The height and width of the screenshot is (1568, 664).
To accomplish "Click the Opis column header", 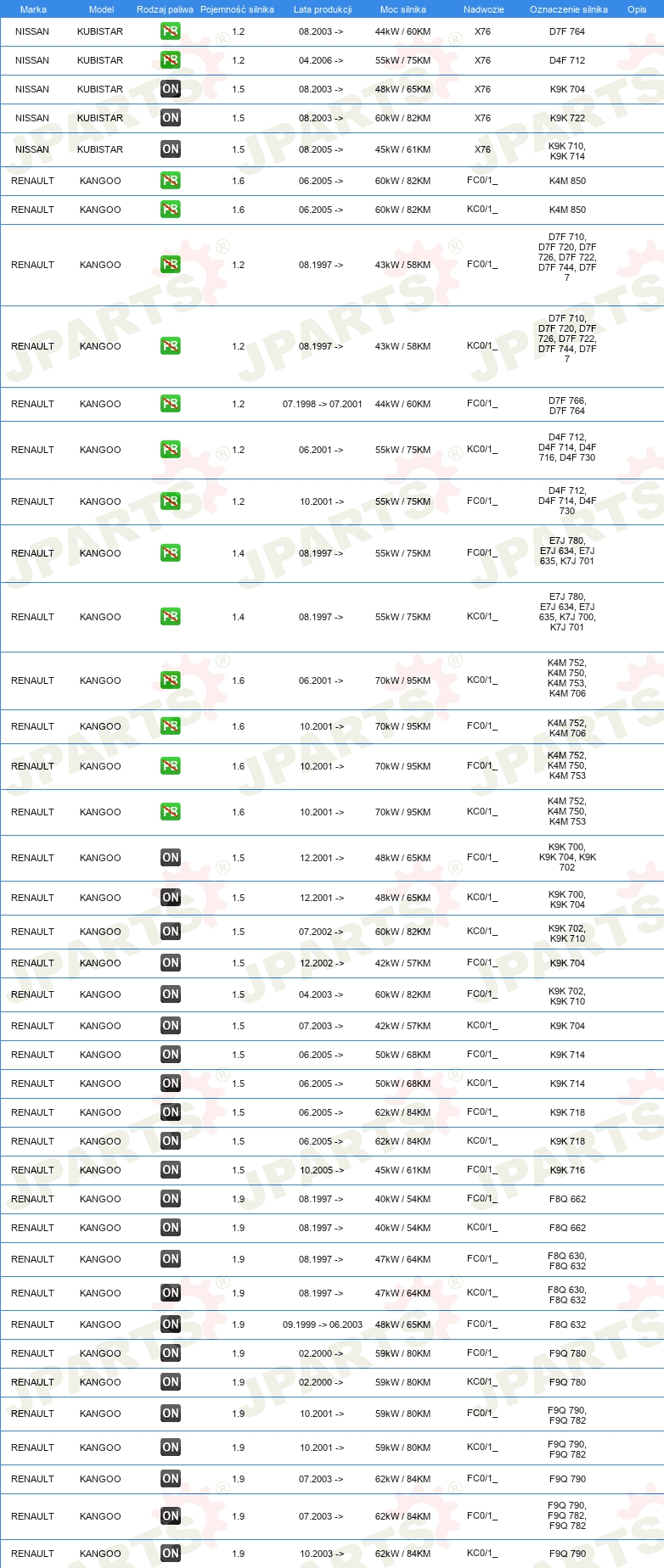I will click(637, 9).
